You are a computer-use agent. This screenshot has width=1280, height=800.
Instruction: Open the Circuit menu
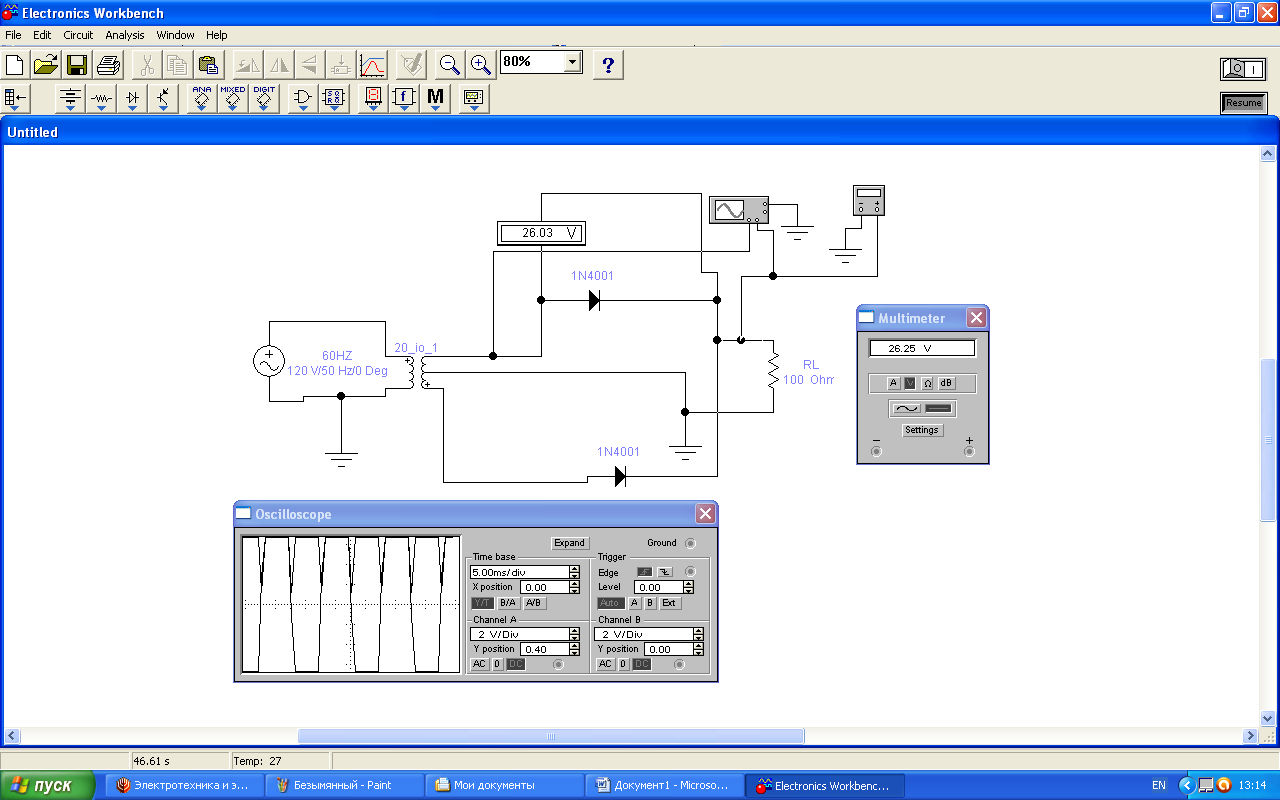pyautogui.click(x=78, y=35)
